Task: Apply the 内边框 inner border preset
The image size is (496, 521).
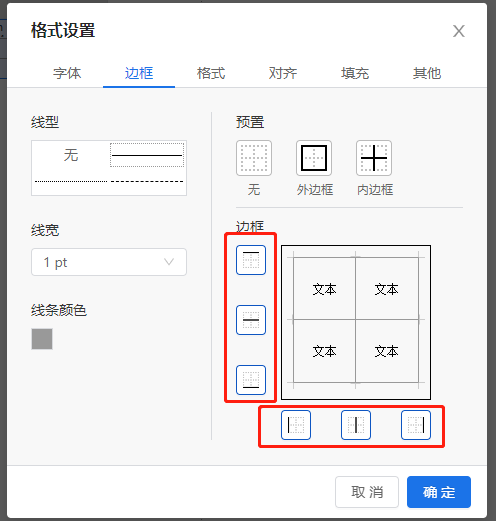Action: point(374,158)
